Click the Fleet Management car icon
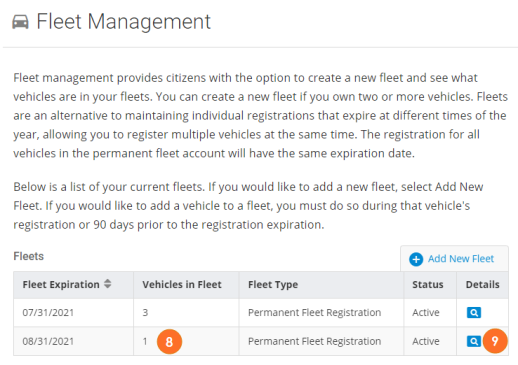518x365 pixels. point(20,22)
